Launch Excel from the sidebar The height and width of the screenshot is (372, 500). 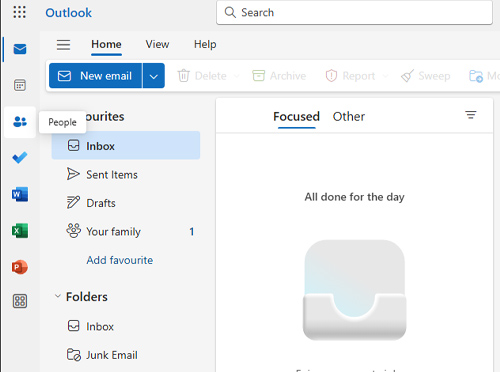(x=20, y=231)
